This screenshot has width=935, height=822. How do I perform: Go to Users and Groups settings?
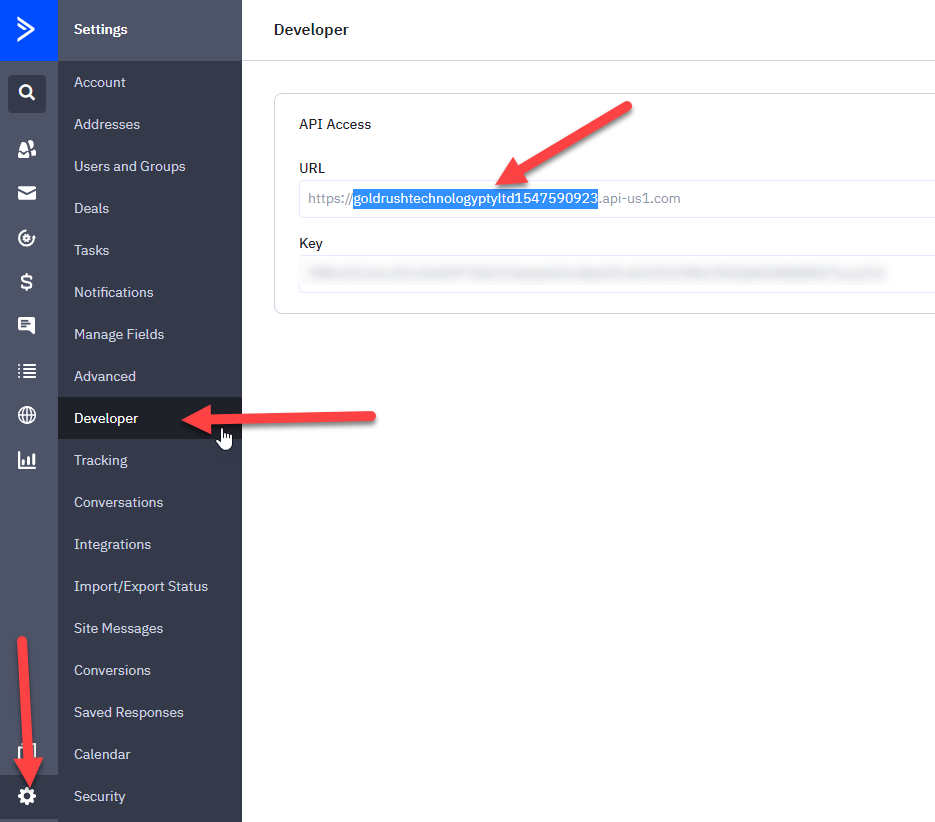(129, 166)
